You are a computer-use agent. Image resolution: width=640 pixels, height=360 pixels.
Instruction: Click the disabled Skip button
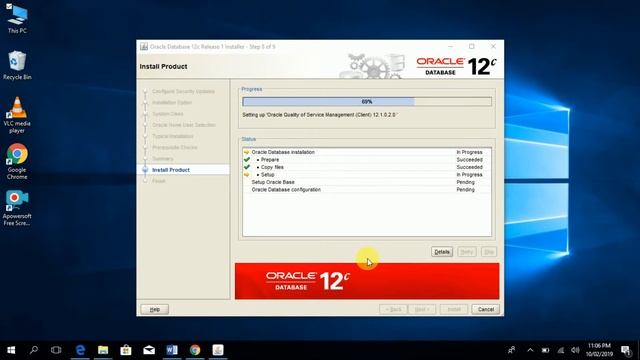[489, 252]
